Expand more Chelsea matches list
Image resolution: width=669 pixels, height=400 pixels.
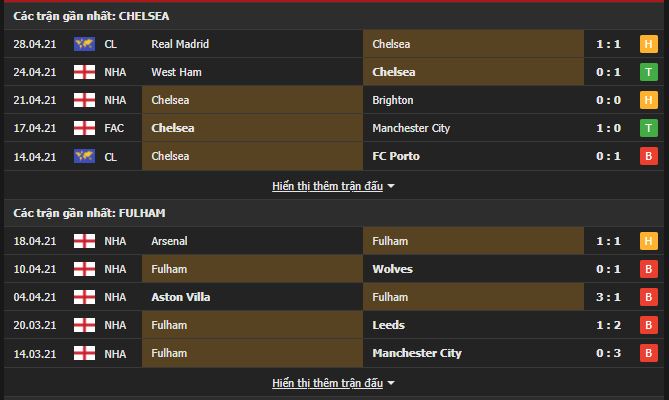[x=327, y=186]
